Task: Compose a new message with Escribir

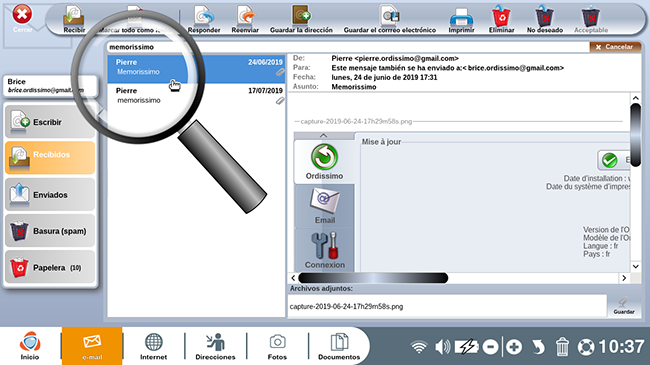Action: point(50,122)
